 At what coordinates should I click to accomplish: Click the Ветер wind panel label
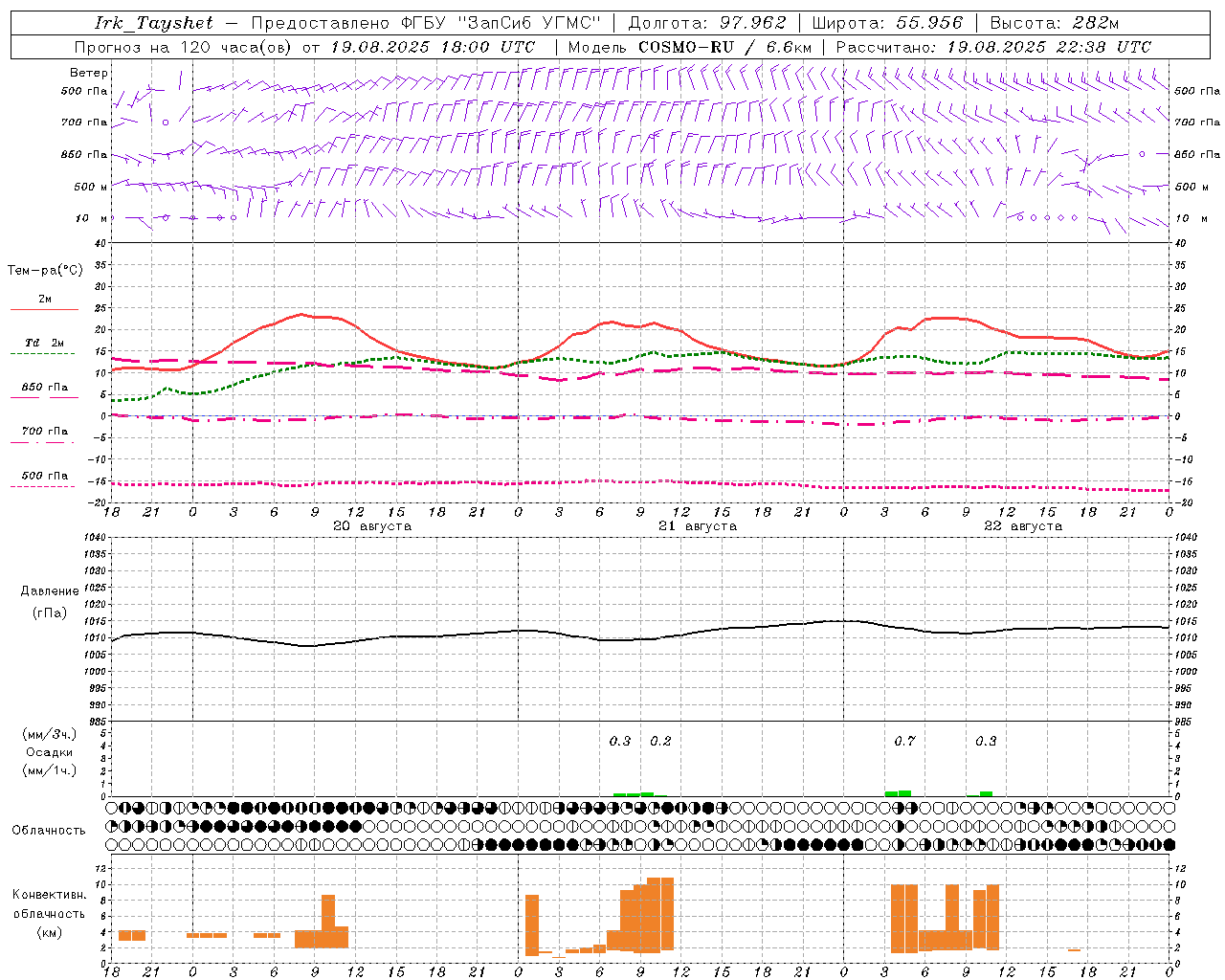coord(89,73)
